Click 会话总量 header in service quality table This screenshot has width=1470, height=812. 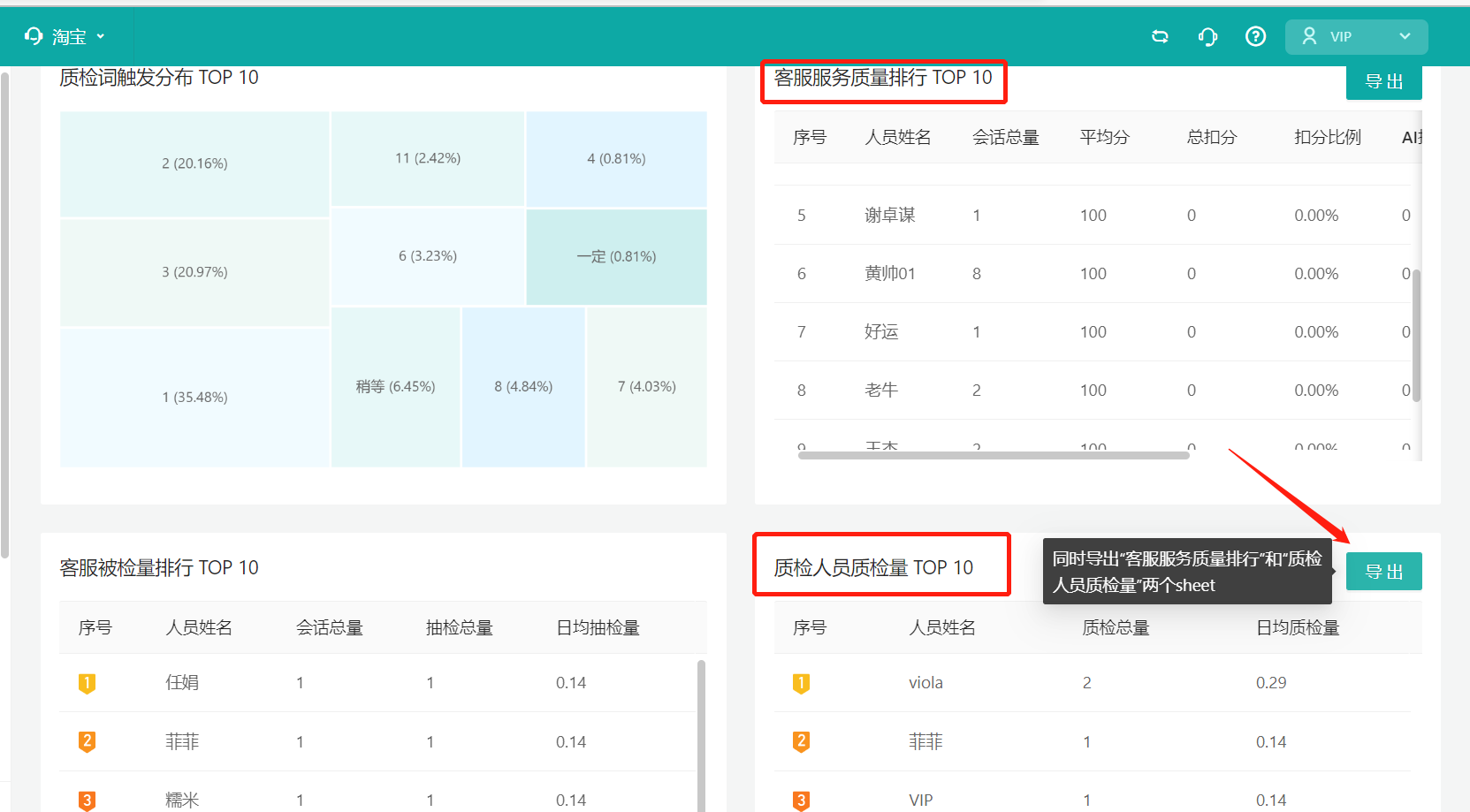[x=1006, y=137]
